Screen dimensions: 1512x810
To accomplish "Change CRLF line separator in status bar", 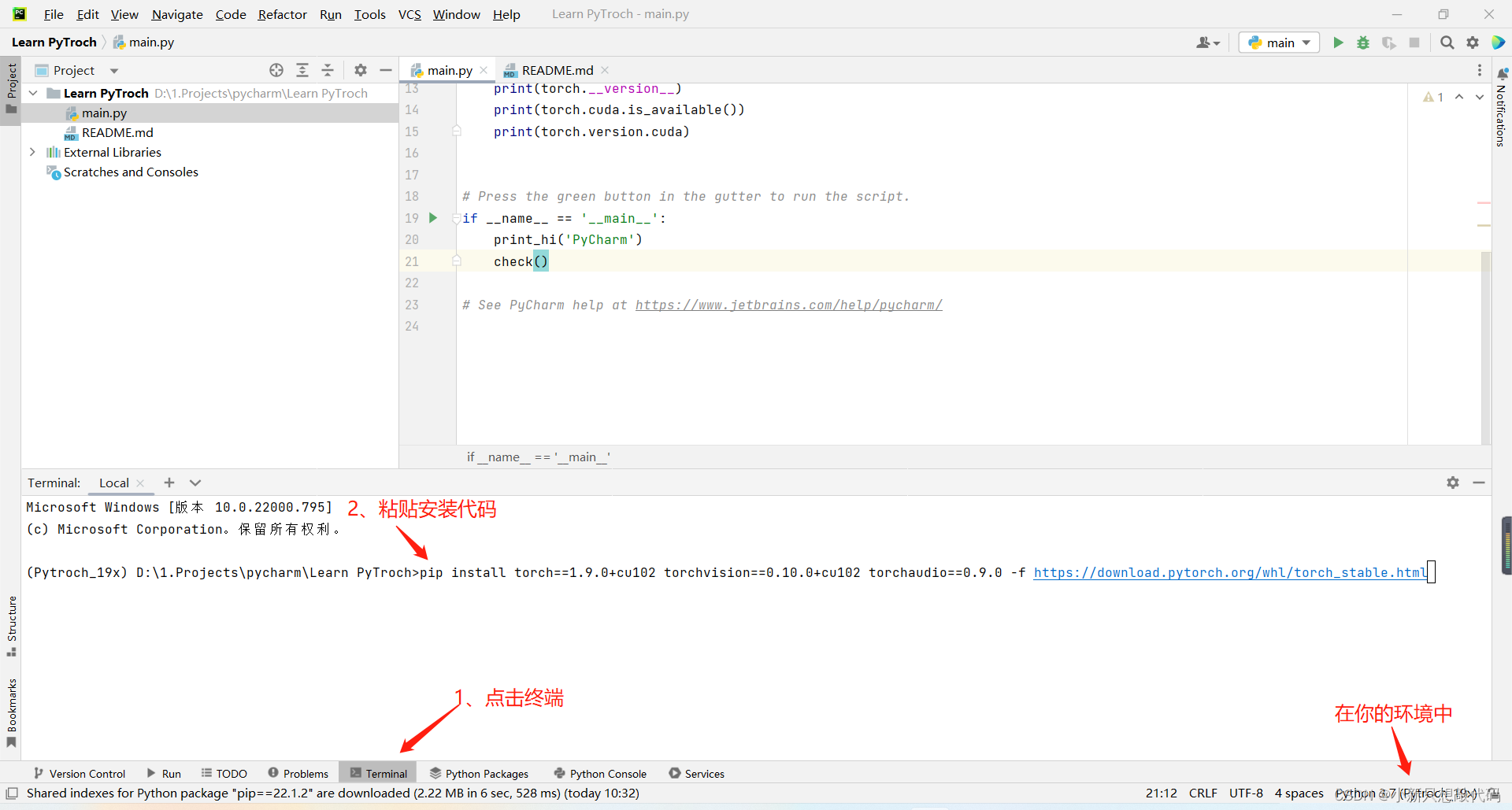I will (x=1203, y=793).
